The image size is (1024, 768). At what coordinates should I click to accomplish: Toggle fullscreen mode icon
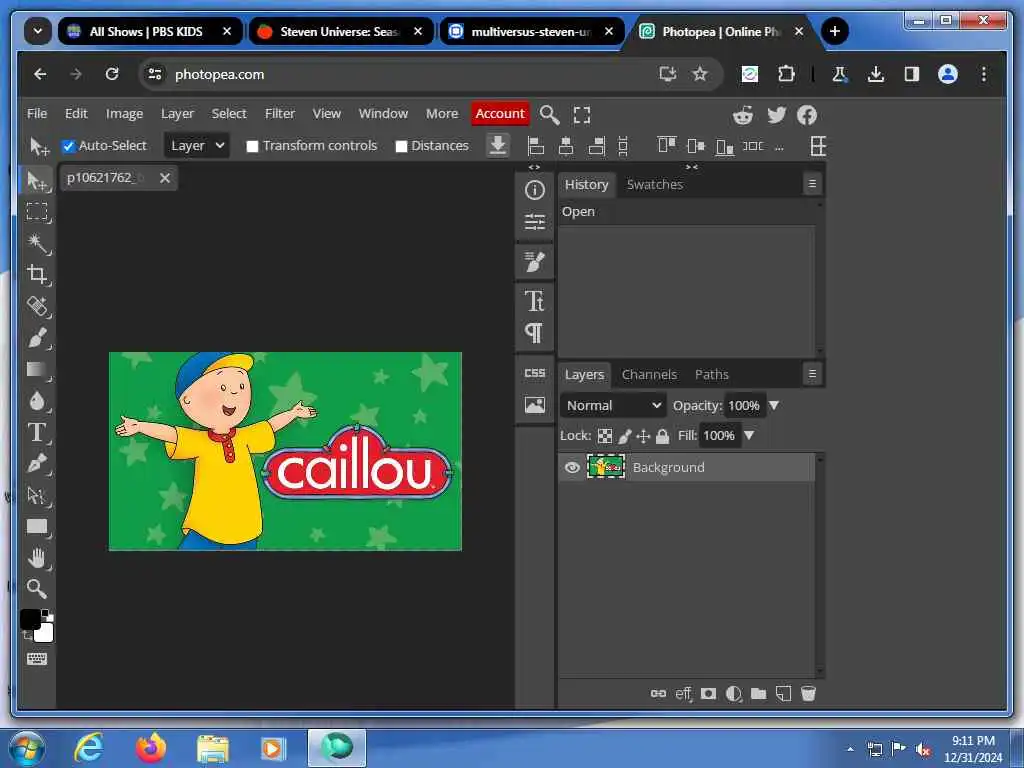click(x=582, y=115)
